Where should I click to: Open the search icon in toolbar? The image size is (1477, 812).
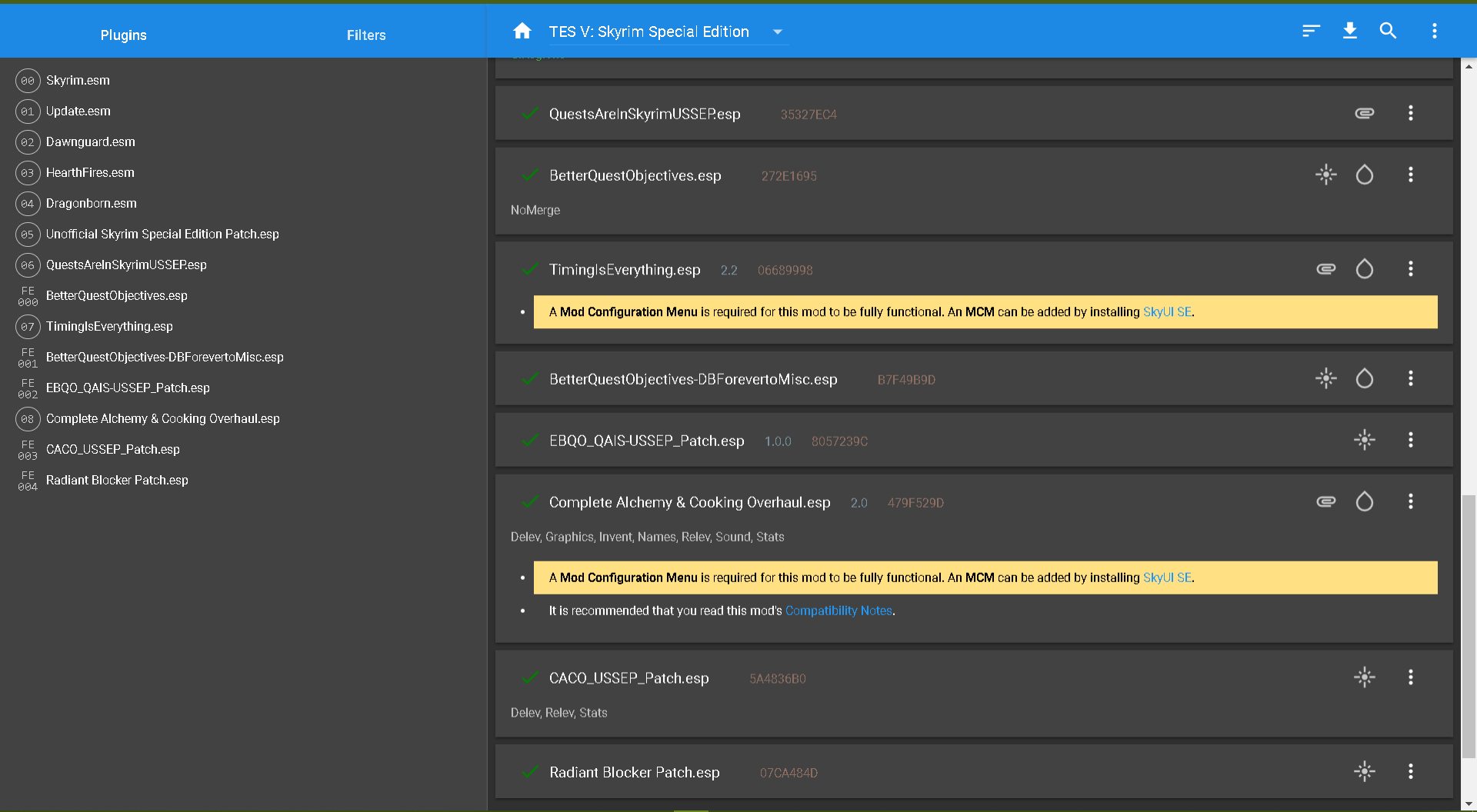tap(1388, 31)
